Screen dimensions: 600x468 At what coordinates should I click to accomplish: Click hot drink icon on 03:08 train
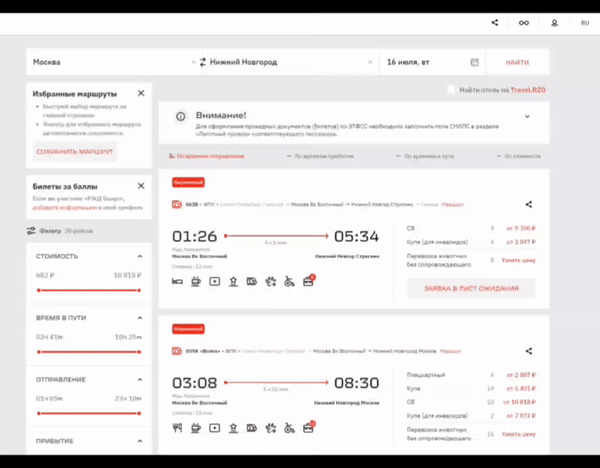coord(196,428)
